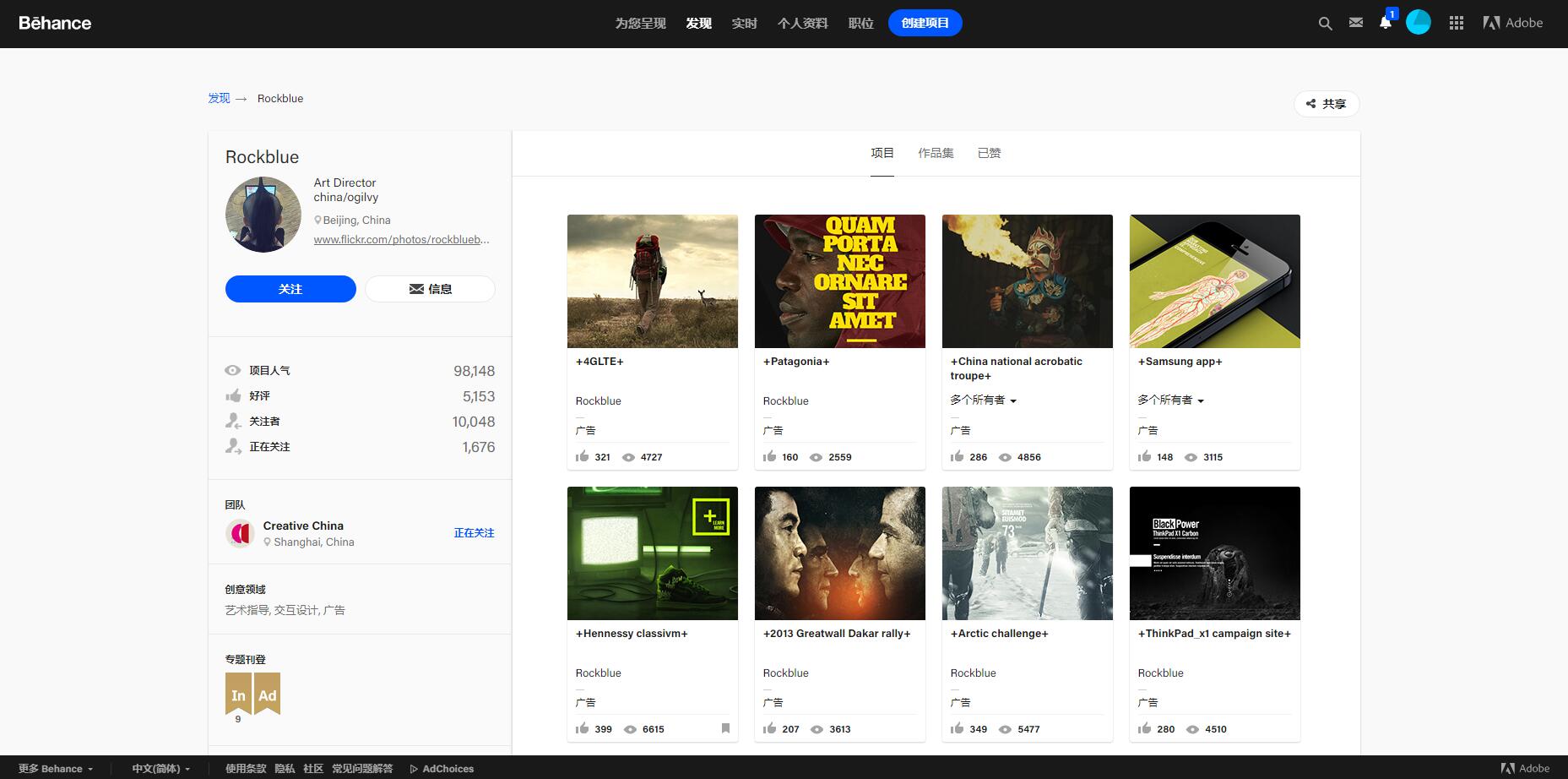This screenshot has height=779, width=1568.
Task: Click the views eye icon on +4GLTE+ card
Action: (x=629, y=457)
